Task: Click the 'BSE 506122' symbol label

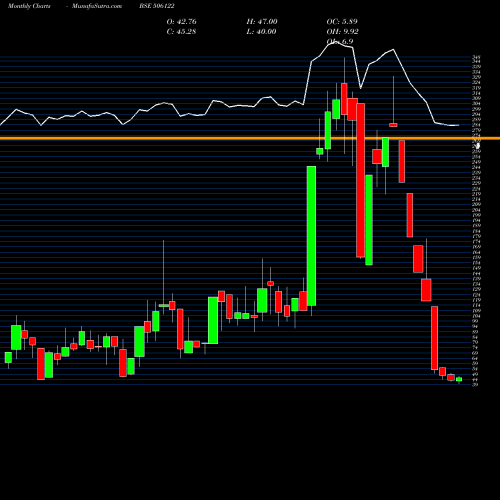Action: pos(157,6)
